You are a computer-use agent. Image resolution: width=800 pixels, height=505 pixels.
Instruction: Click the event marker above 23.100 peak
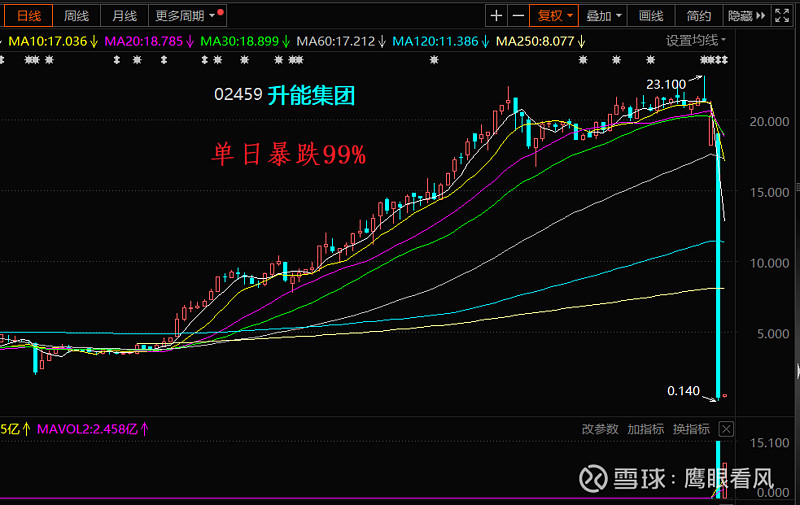pos(705,60)
